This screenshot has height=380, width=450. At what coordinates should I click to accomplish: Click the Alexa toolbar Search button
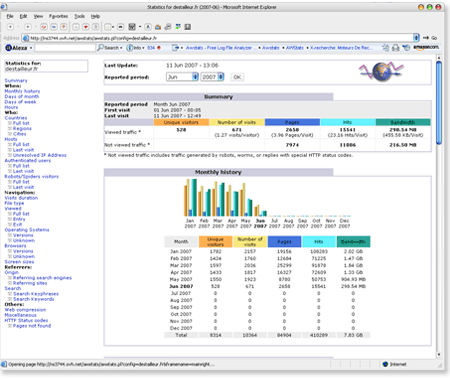108,48
